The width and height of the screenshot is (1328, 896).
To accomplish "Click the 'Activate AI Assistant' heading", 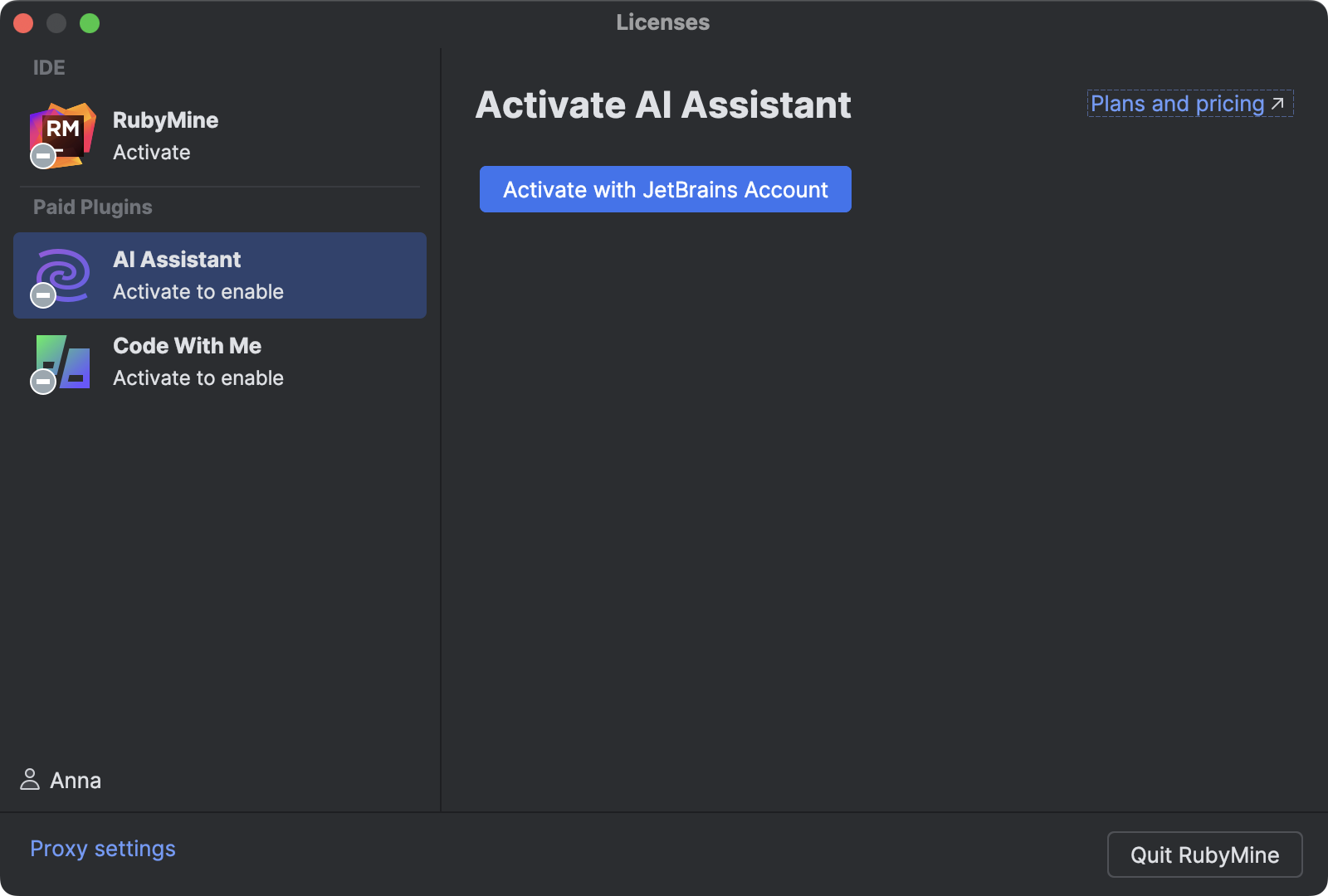I will pos(663,105).
